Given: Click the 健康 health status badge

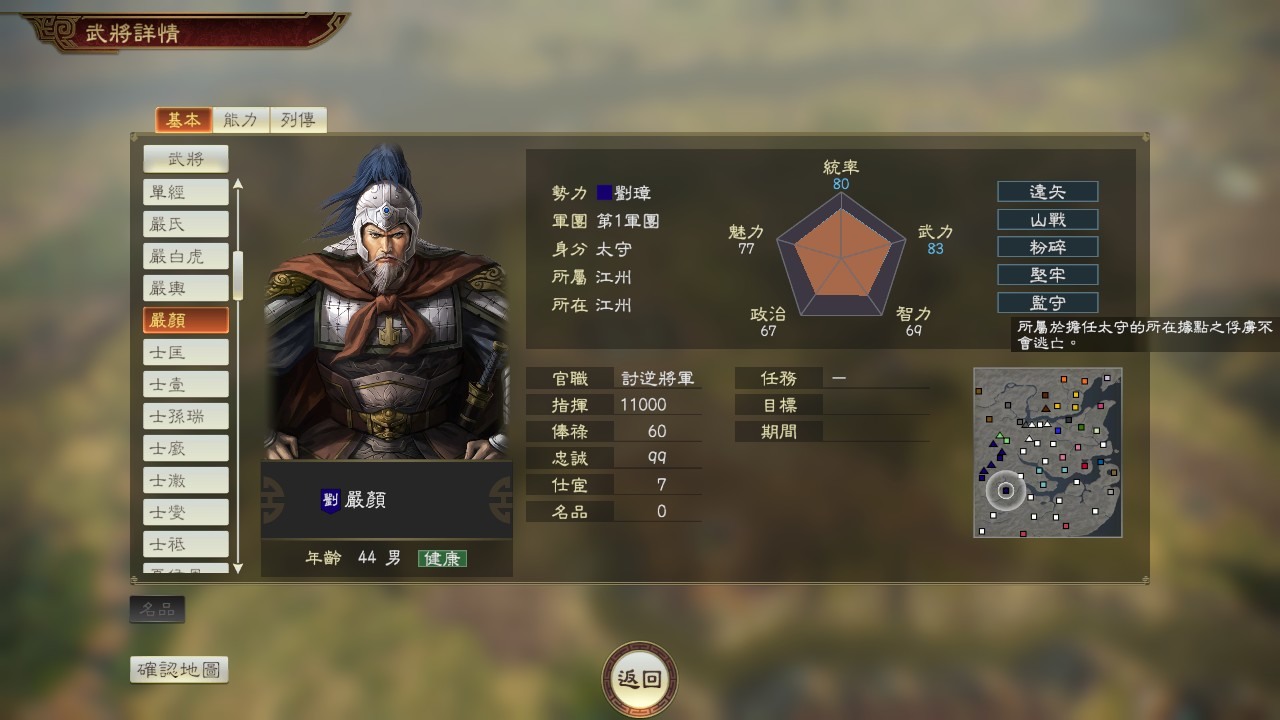Looking at the screenshot, I should 442,559.
